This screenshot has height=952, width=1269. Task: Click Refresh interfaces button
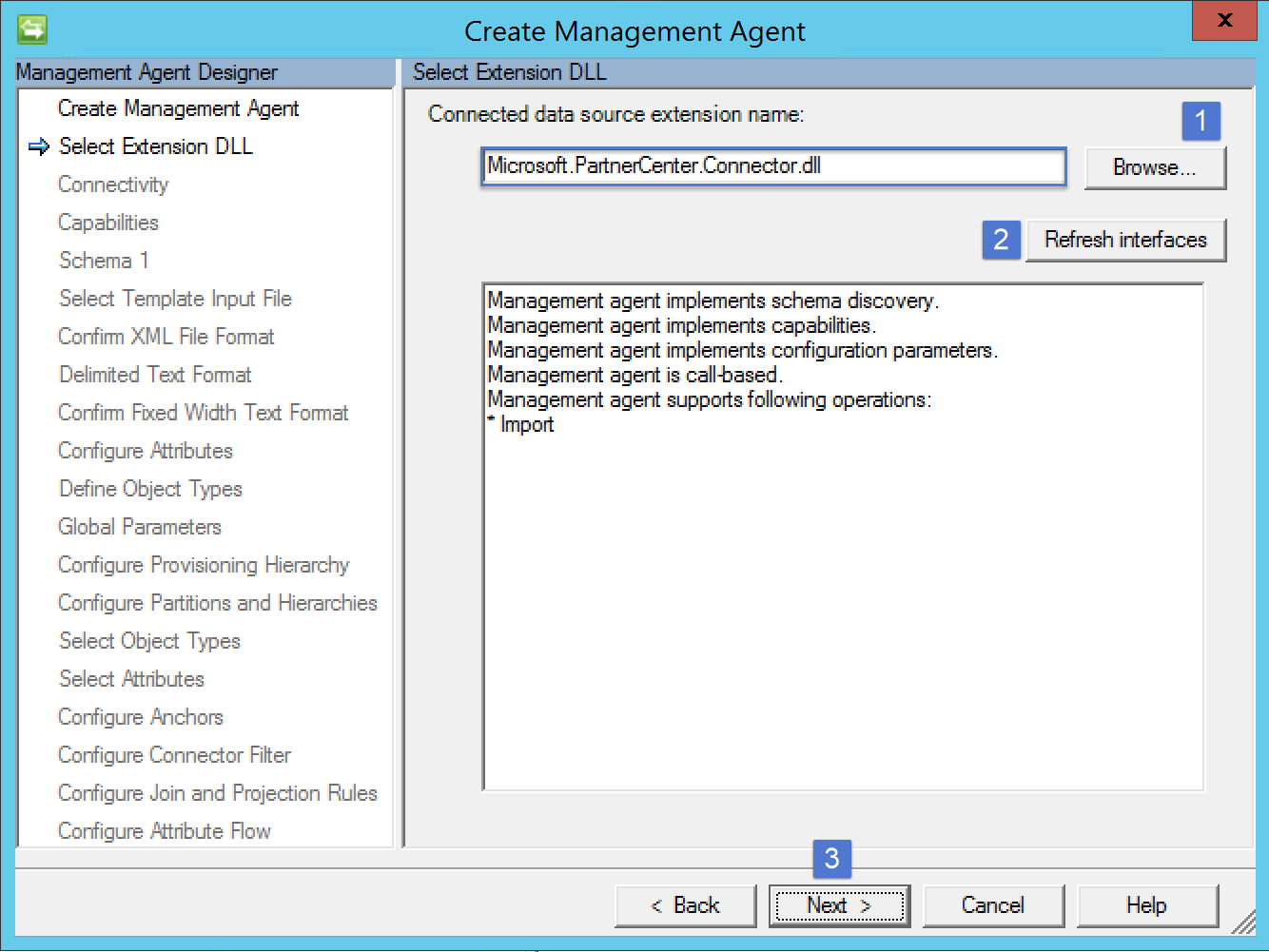point(1125,240)
